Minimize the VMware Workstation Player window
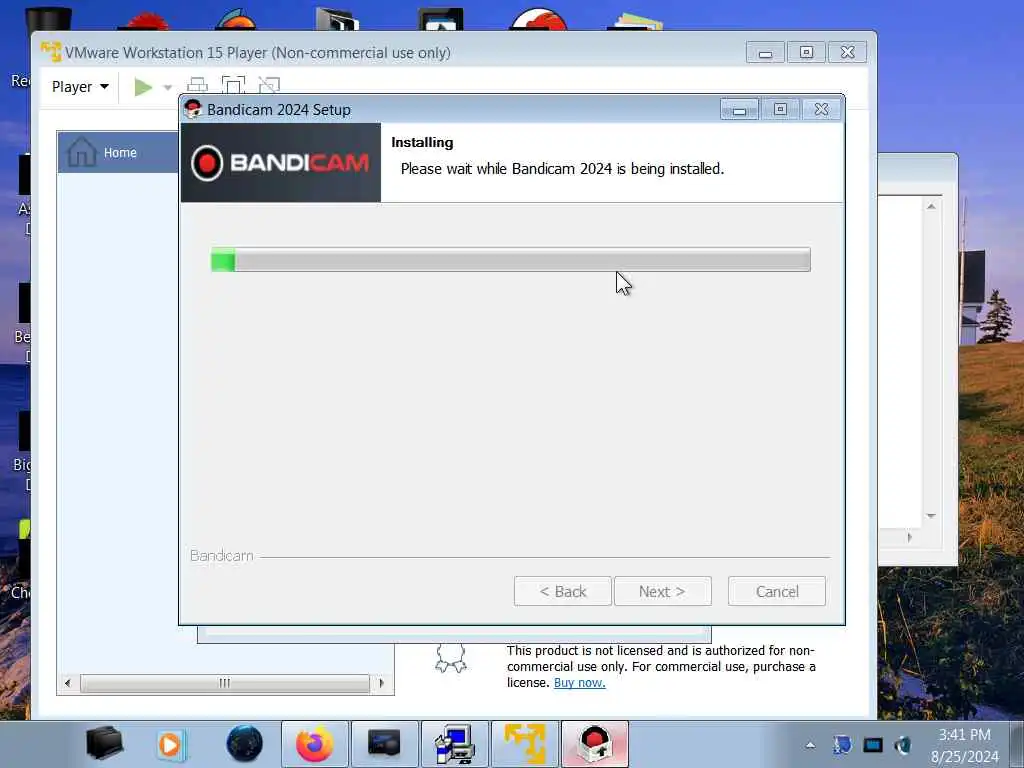The height and width of the screenshot is (768, 1024). 765,52
